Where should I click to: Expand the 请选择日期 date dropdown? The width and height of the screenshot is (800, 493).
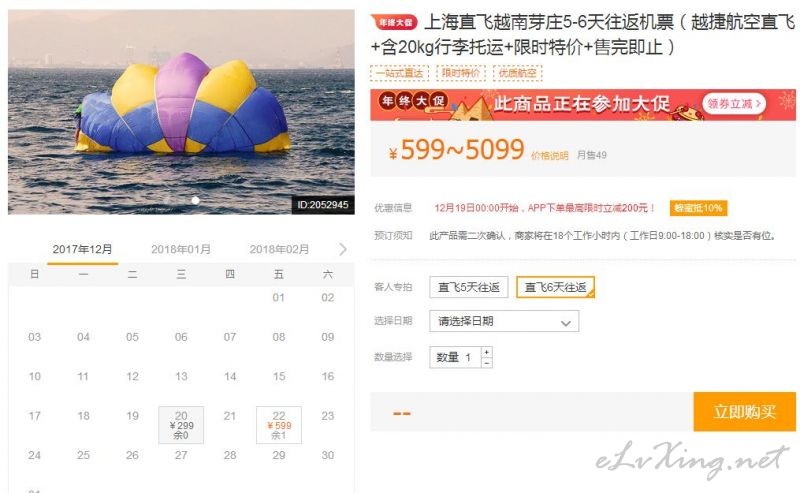(504, 321)
